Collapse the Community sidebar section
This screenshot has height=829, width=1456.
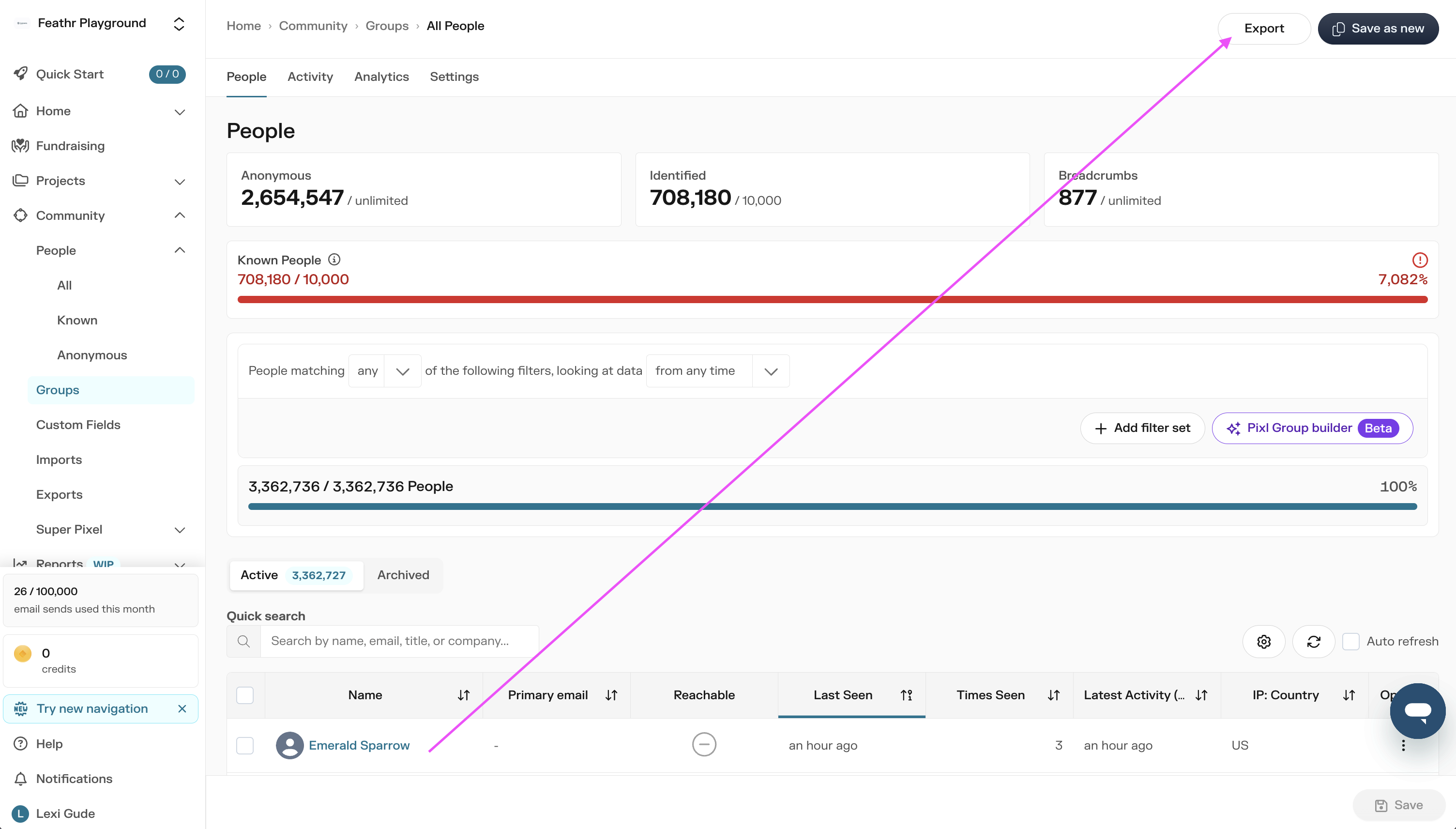pyautogui.click(x=180, y=215)
